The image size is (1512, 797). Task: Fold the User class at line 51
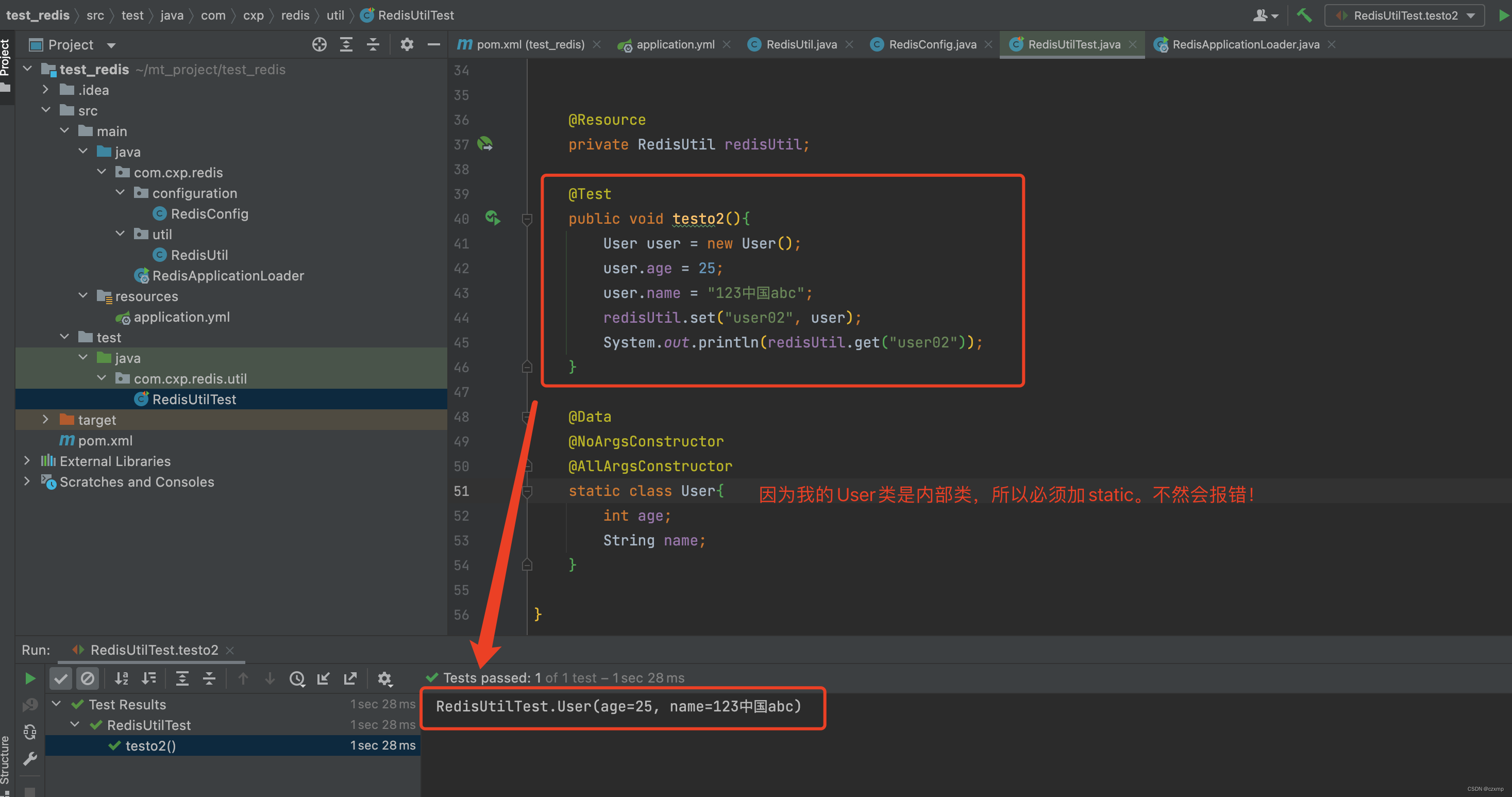coord(527,491)
